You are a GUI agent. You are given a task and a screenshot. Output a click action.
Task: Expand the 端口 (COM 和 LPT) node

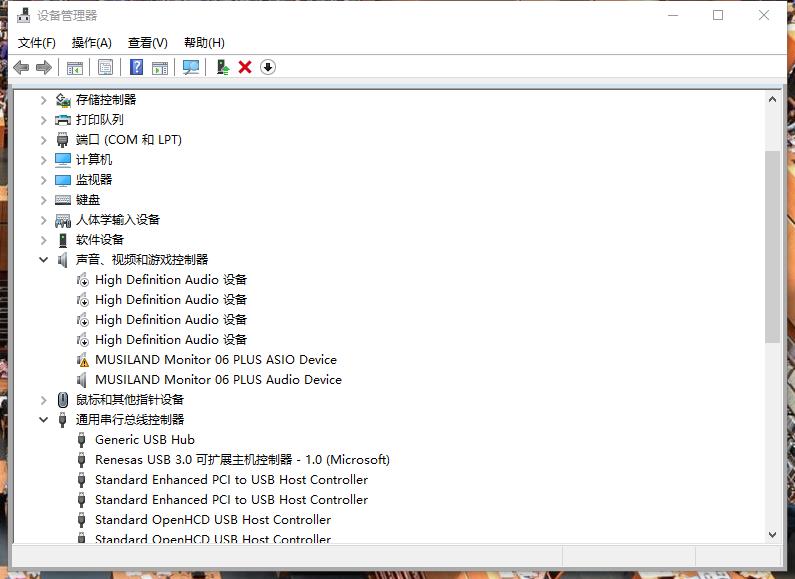pos(43,140)
